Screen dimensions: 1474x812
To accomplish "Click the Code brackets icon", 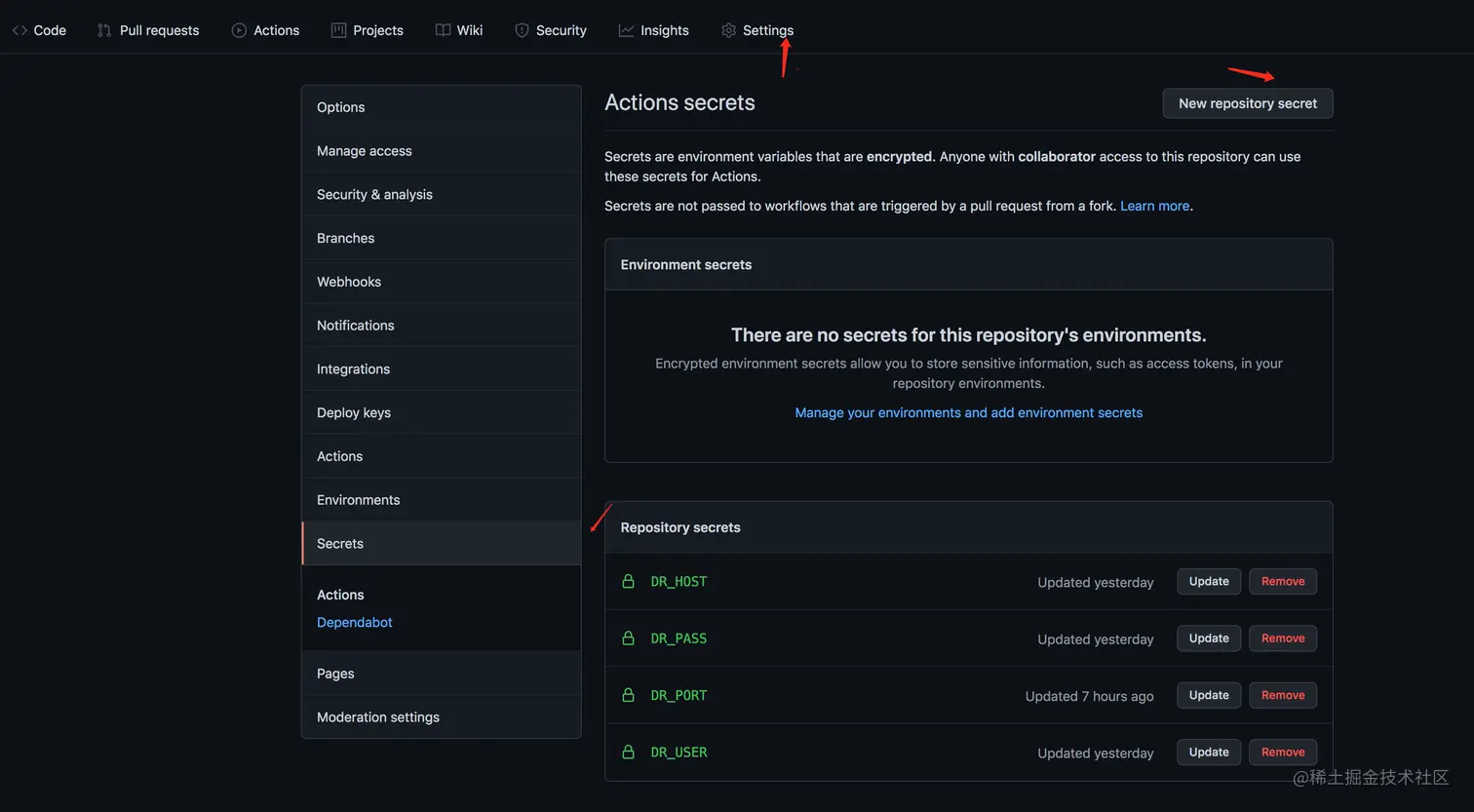I will coord(19,30).
